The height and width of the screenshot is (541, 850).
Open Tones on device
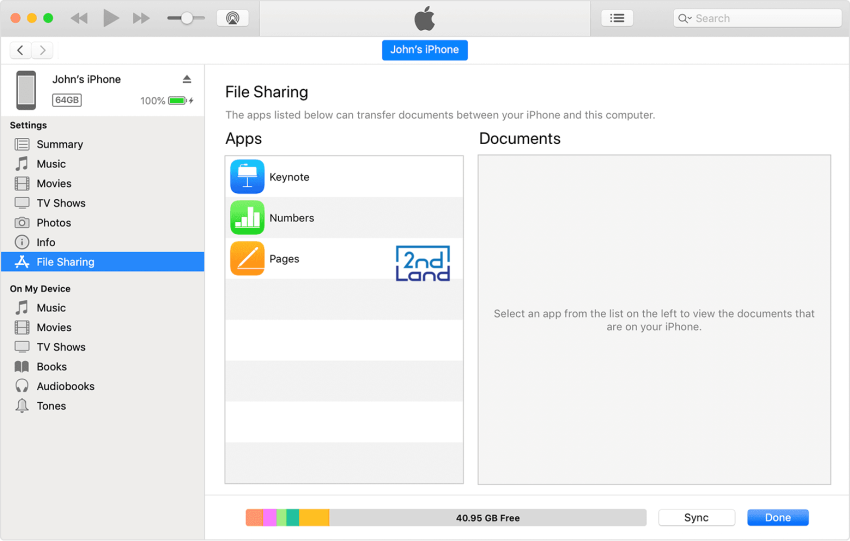click(102, 405)
